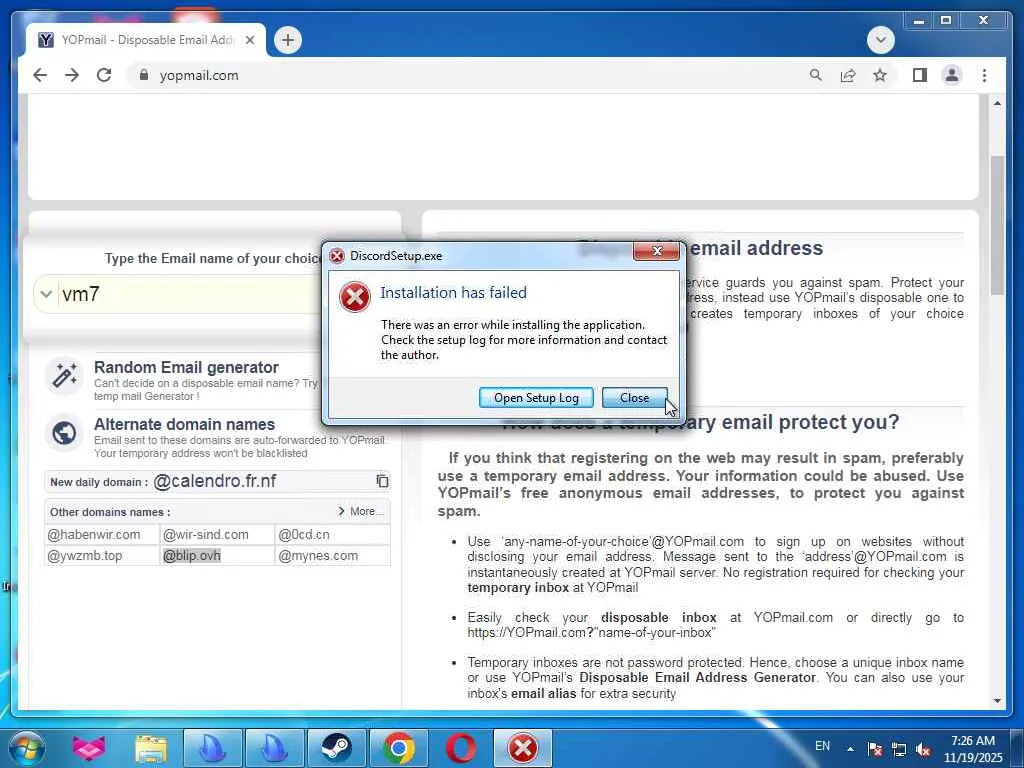The height and width of the screenshot is (768, 1024).
Task: Close the YOPmail tab
Action: point(249,40)
